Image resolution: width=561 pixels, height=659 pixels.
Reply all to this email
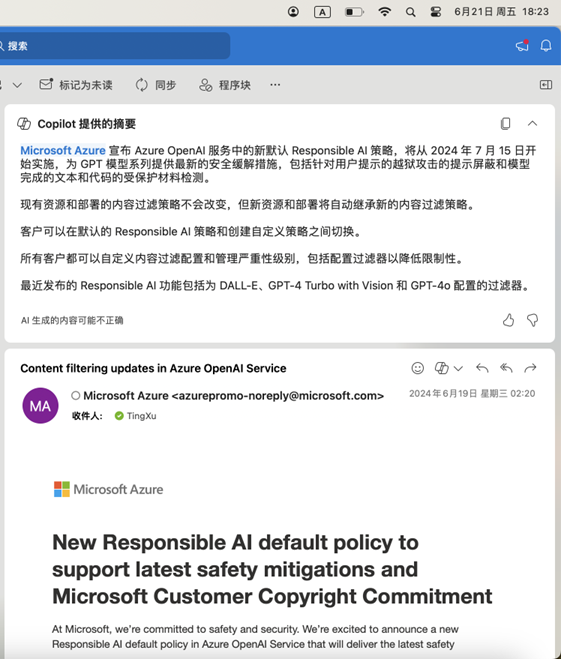pyautogui.click(x=506, y=368)
